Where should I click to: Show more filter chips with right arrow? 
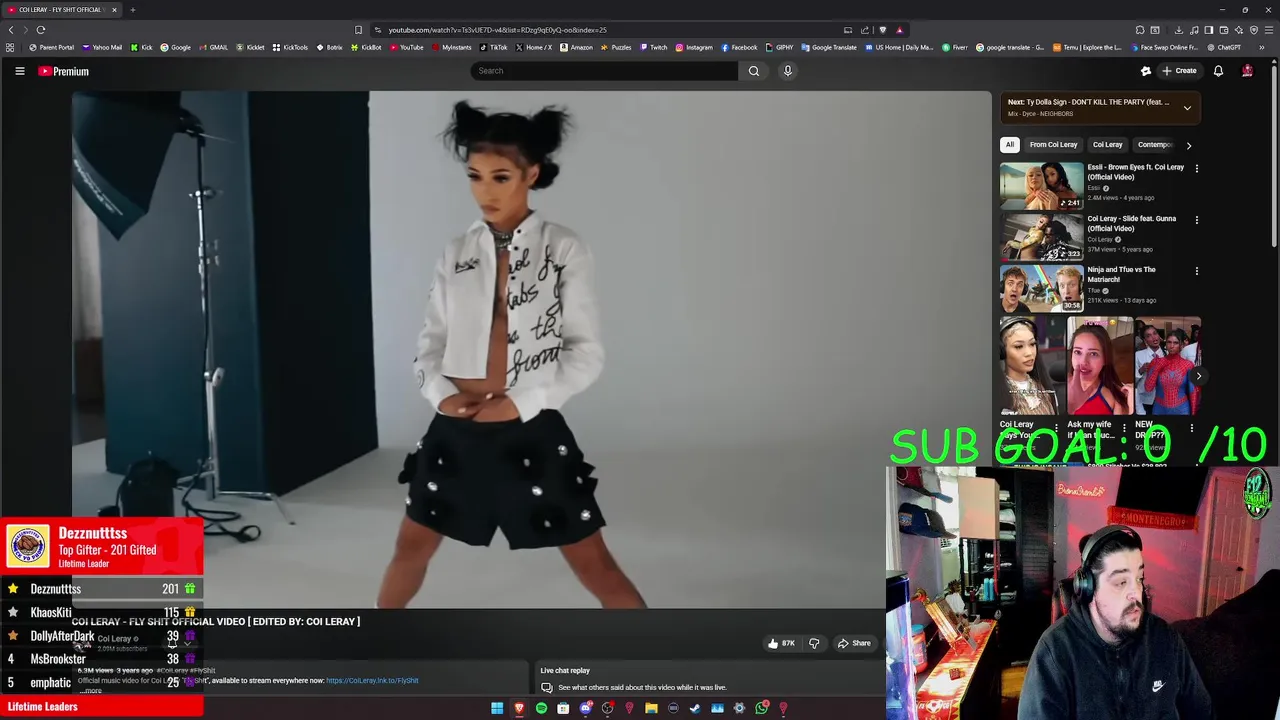point(1188,145)
